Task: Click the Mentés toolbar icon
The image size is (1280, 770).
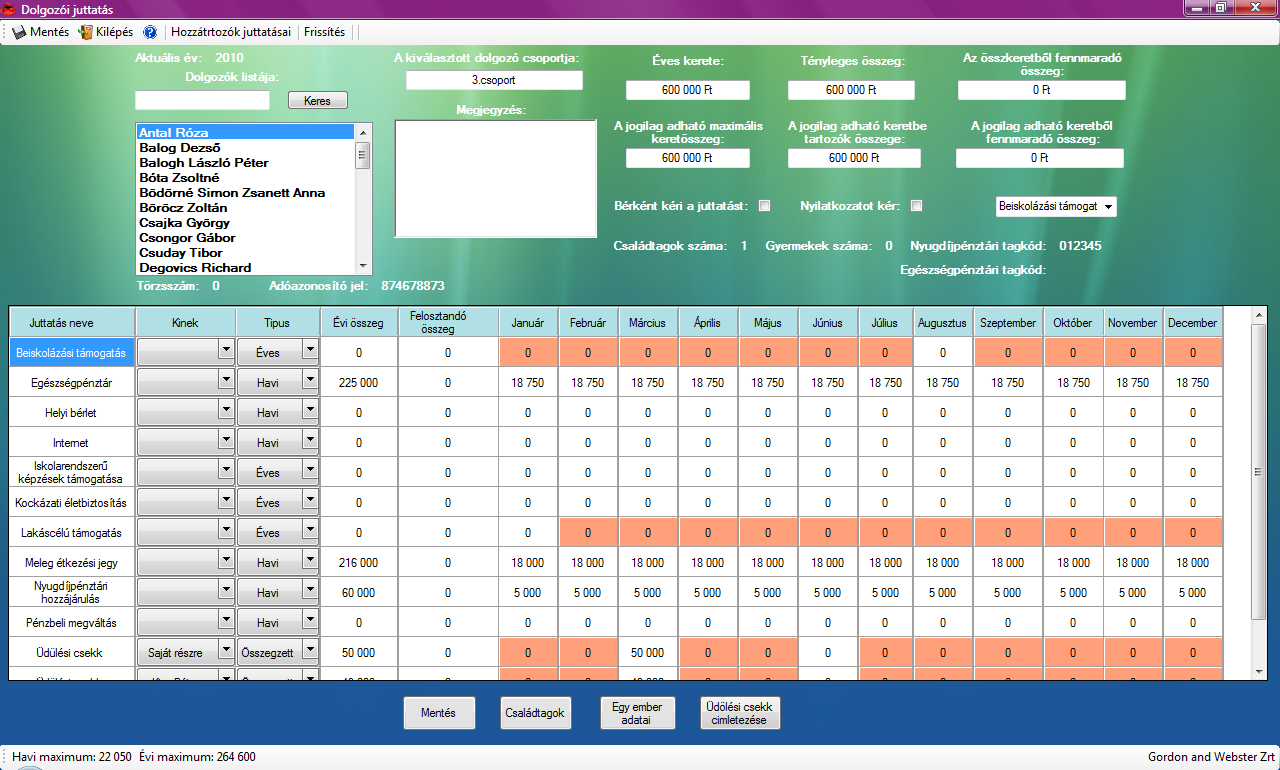Action: coord(19,32)
